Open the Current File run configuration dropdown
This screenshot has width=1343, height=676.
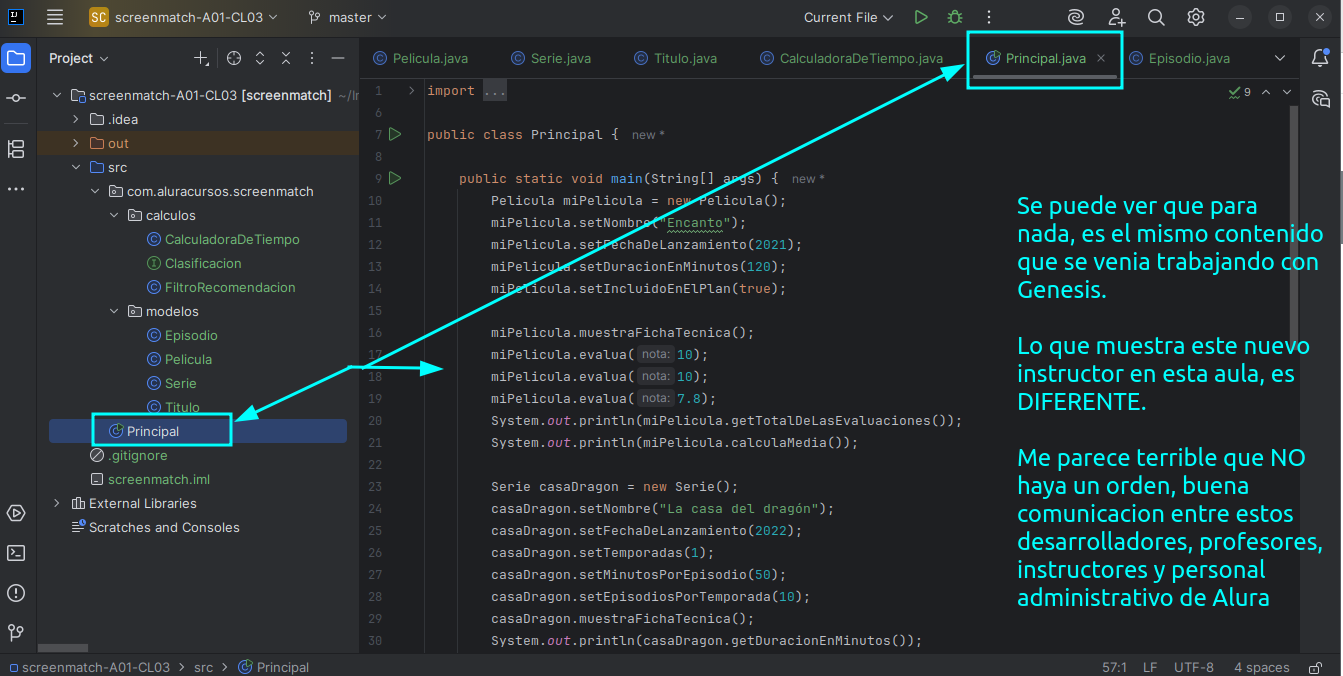tap(848, 17)
